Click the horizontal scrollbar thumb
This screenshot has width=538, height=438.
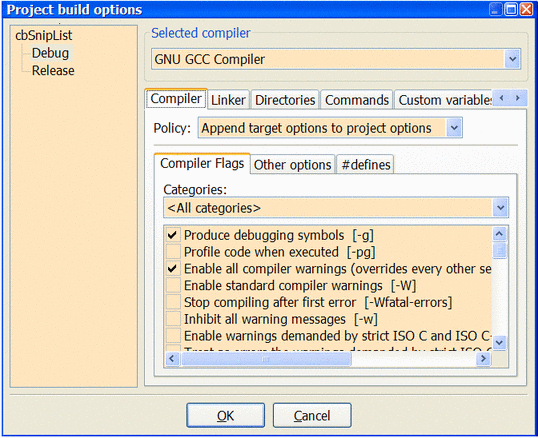coord(266,359)
